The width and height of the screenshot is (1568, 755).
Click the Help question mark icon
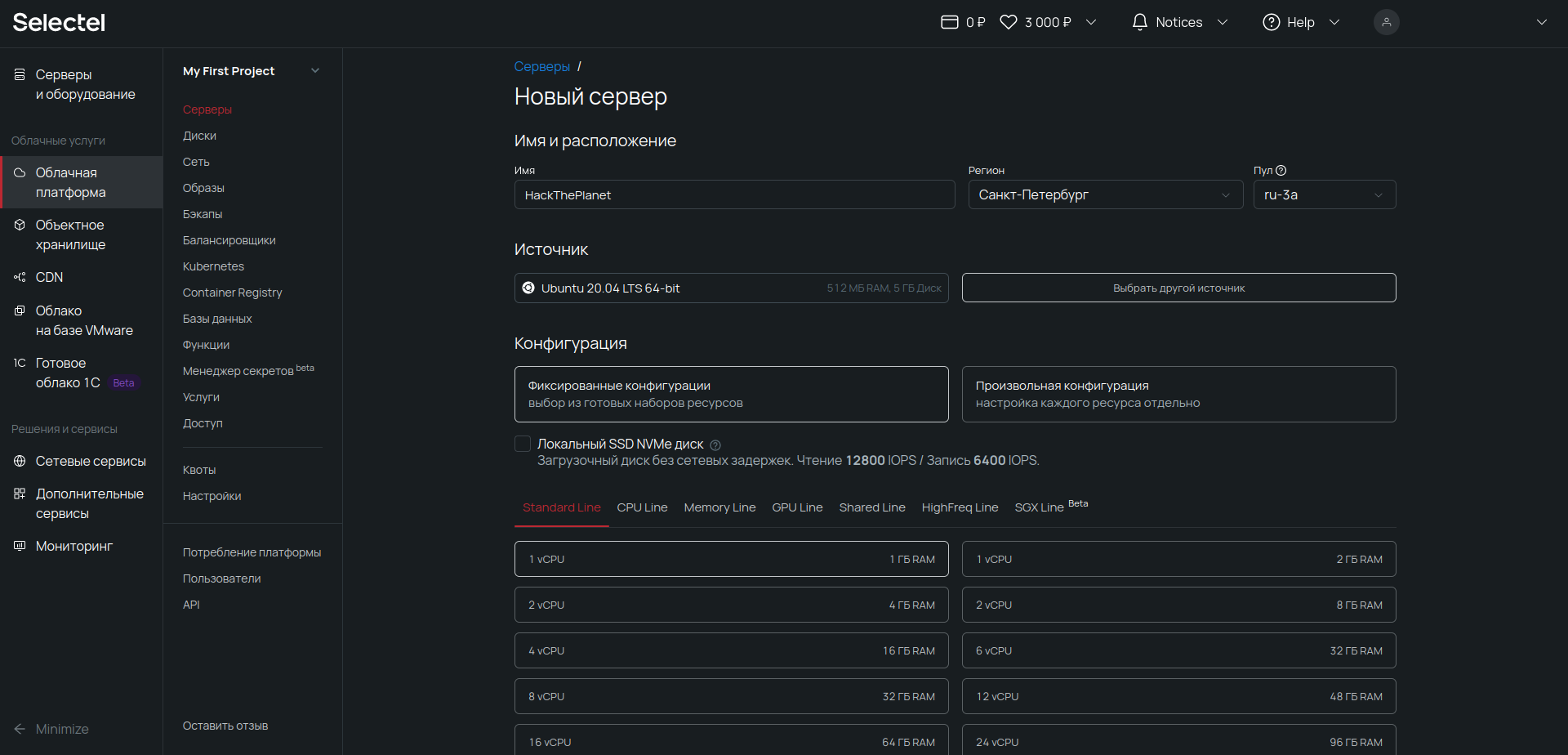[x=1271, y=22]
